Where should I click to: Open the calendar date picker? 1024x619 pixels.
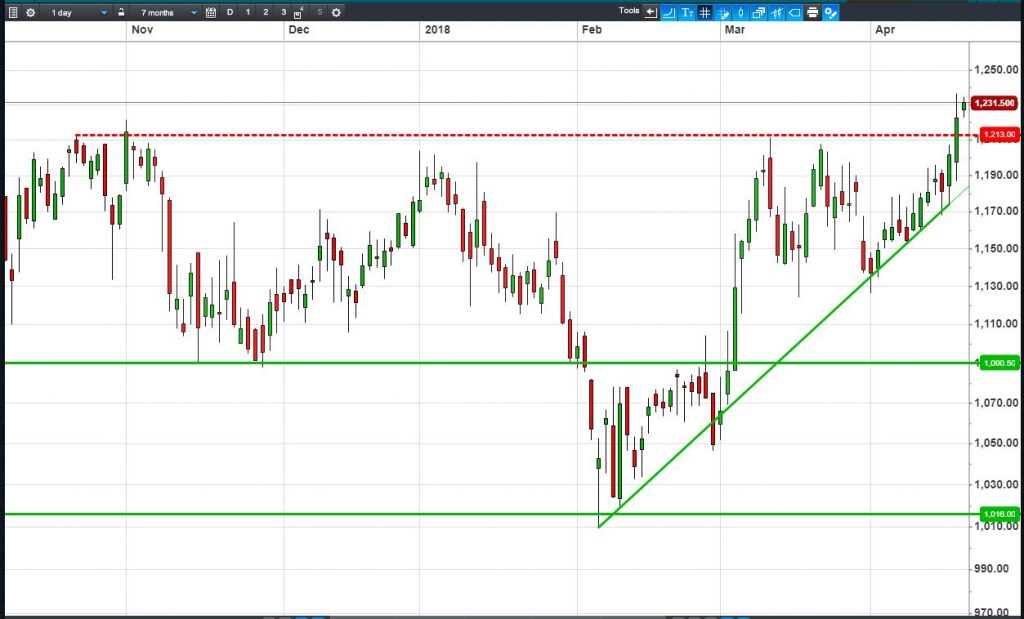pos(211,12)
